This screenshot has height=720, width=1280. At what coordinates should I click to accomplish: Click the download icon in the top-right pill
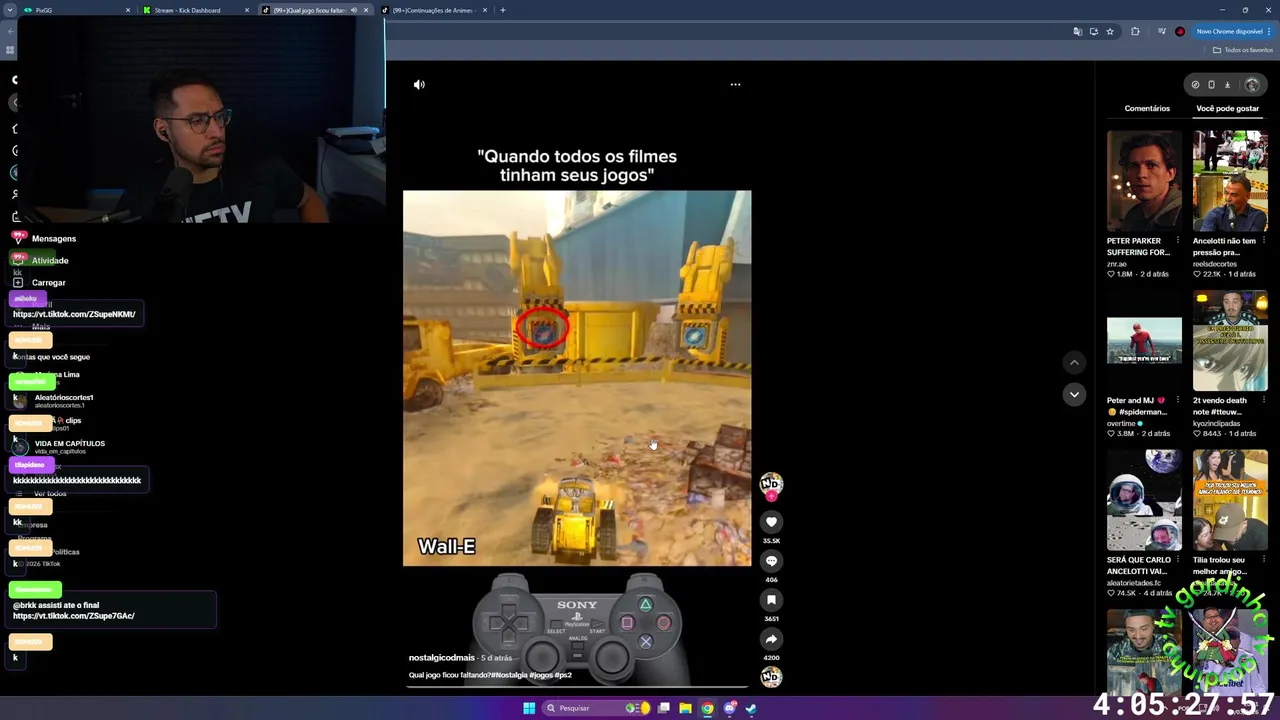tap(1227, 85)
